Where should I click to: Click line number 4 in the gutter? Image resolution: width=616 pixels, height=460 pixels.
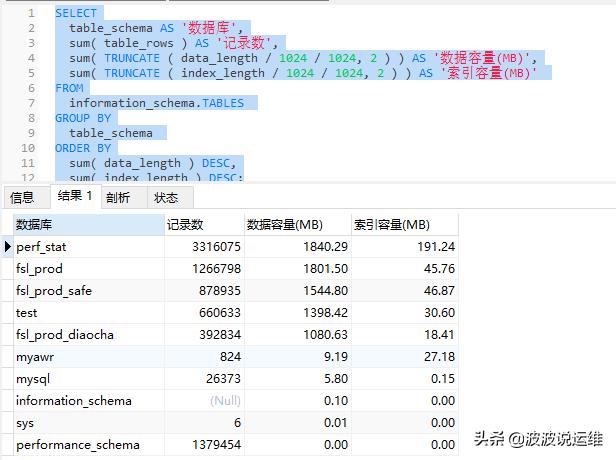point(31,58)
